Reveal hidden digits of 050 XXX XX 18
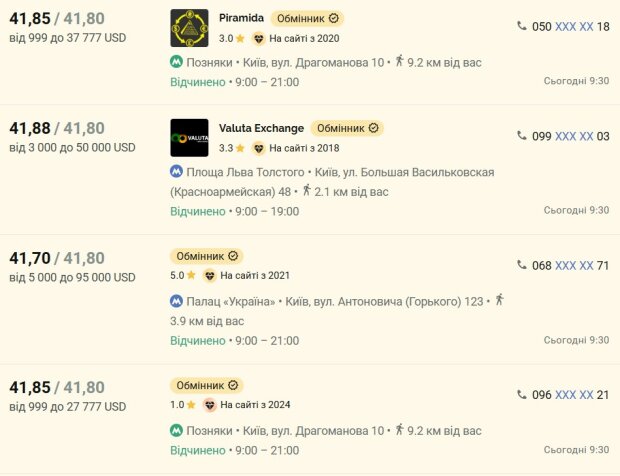Image resolution: width=620 pixels, height=476 pixels. pyautogui.click(x=574, y=26)
